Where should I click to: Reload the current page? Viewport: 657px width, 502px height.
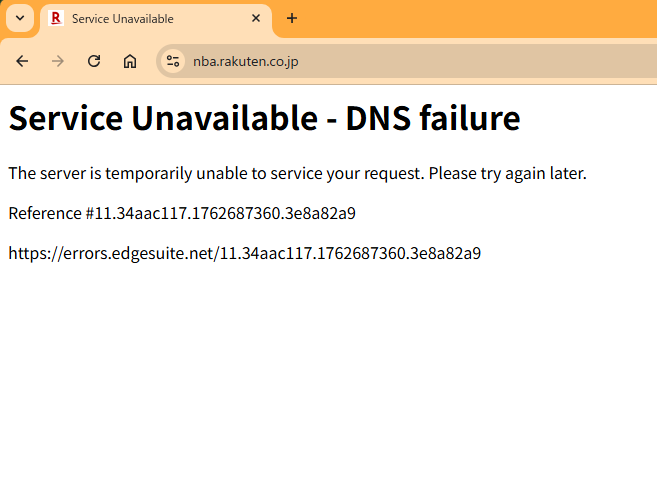tap(94, 61)
